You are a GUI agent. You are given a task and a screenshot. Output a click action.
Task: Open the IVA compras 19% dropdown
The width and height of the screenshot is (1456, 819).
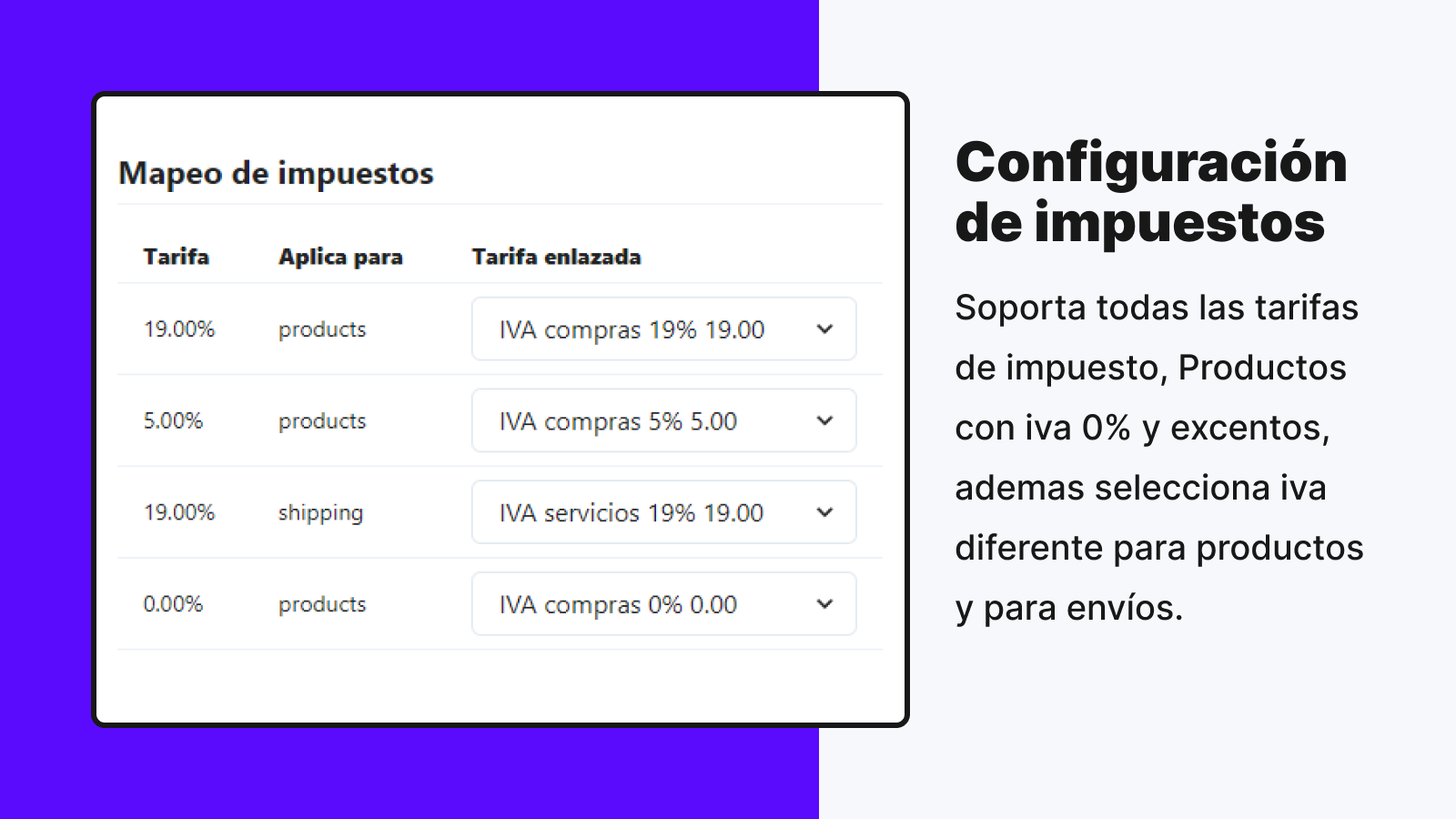[662, 329]
